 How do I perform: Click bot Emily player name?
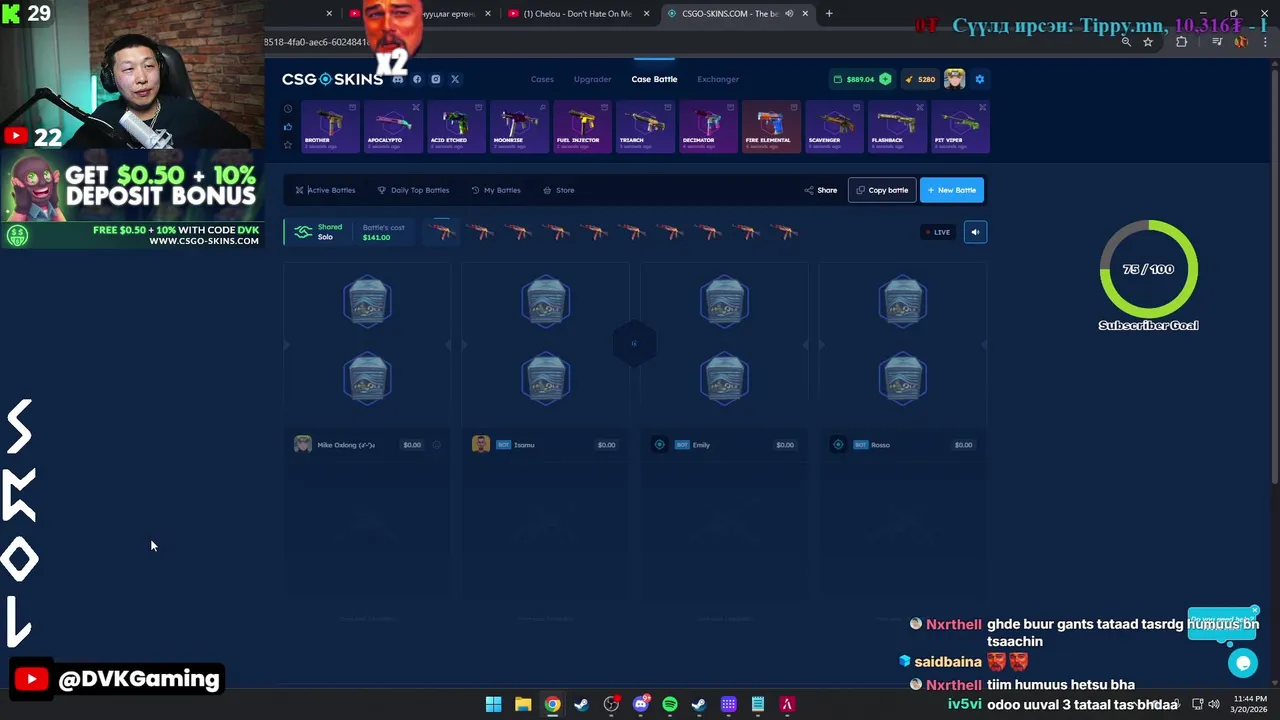click(x=701, y=445)
